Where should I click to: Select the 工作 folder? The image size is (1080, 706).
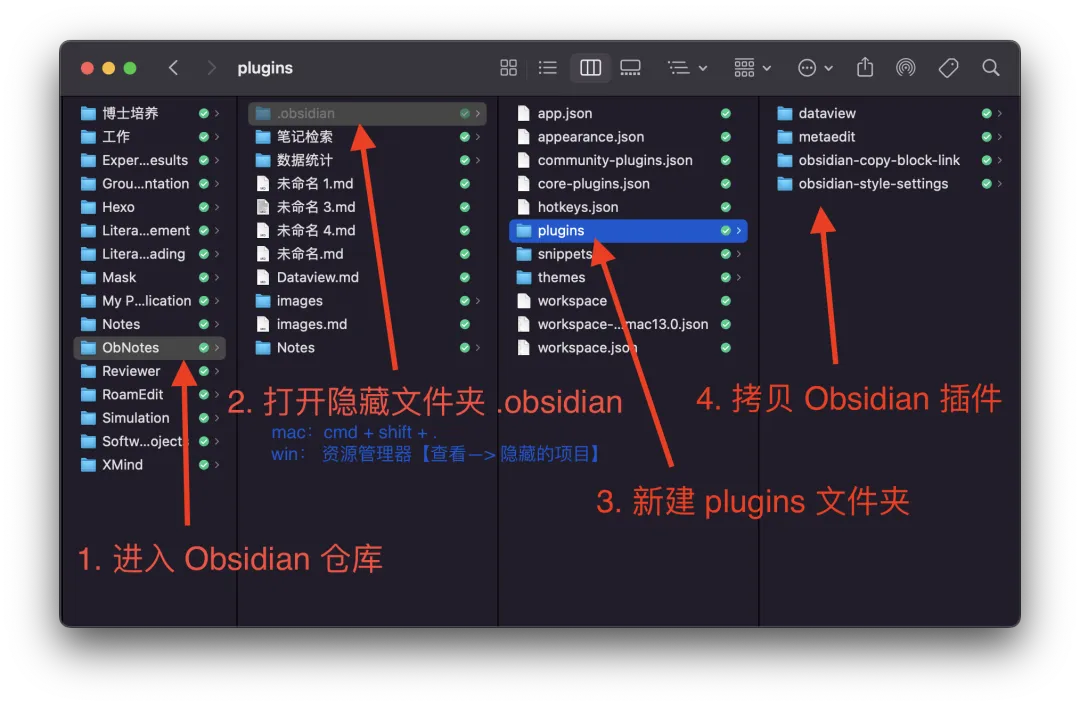pos(149,136)
